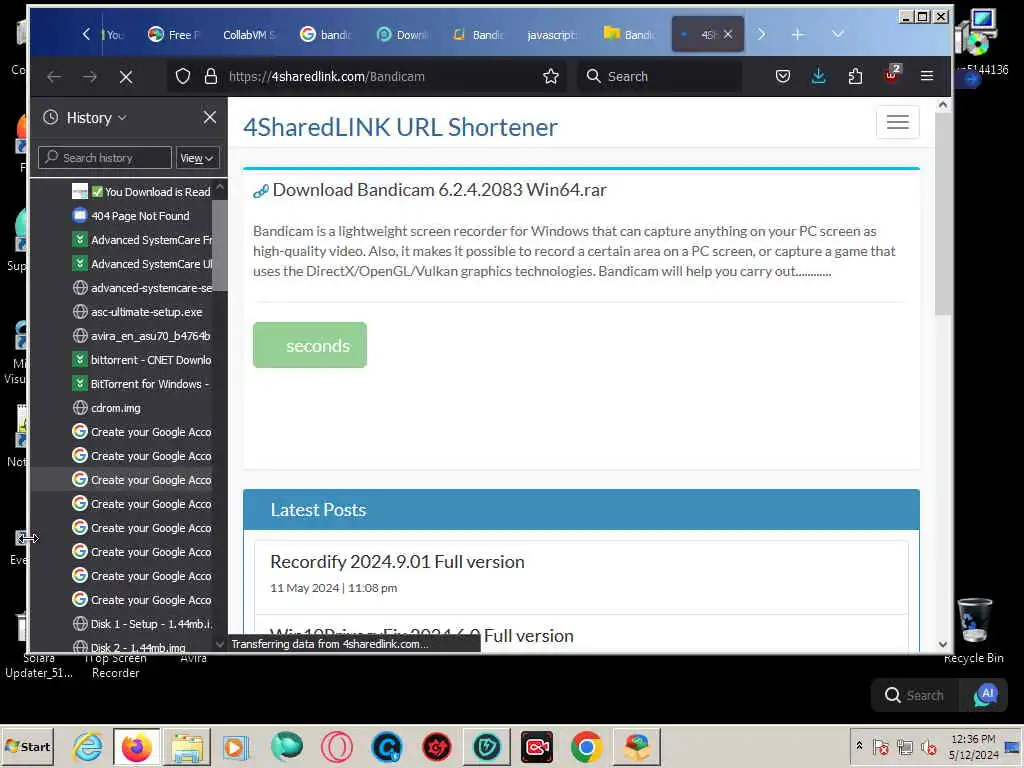Open the Windows Start menu
Viewport: 1024px width, 768px height.
pyautogui.click(x=27, y=746)
